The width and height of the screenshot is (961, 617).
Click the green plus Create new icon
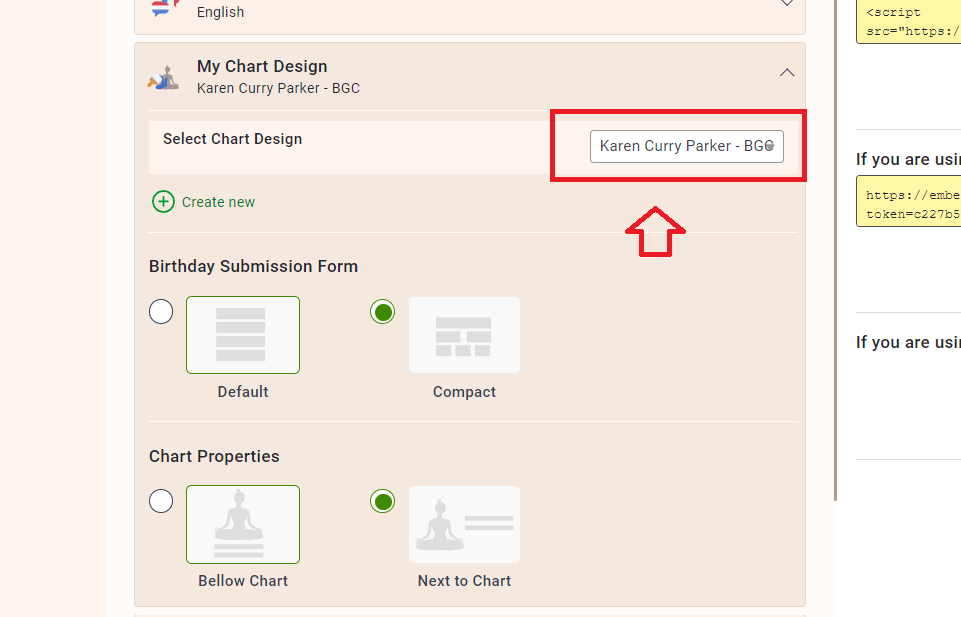click(163, 202)
